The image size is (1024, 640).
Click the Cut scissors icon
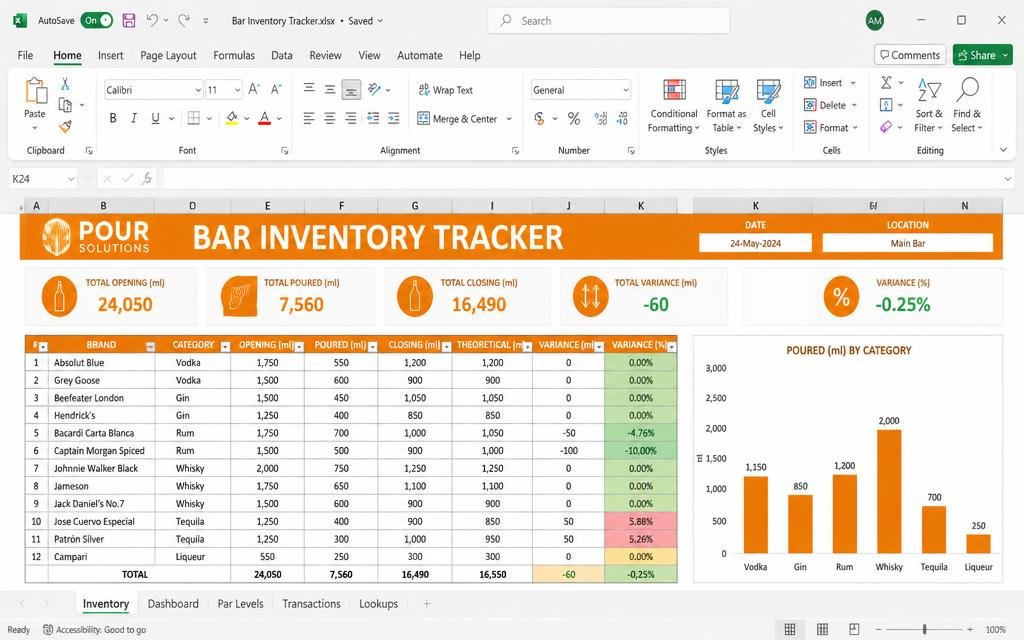tap(65, 84)
